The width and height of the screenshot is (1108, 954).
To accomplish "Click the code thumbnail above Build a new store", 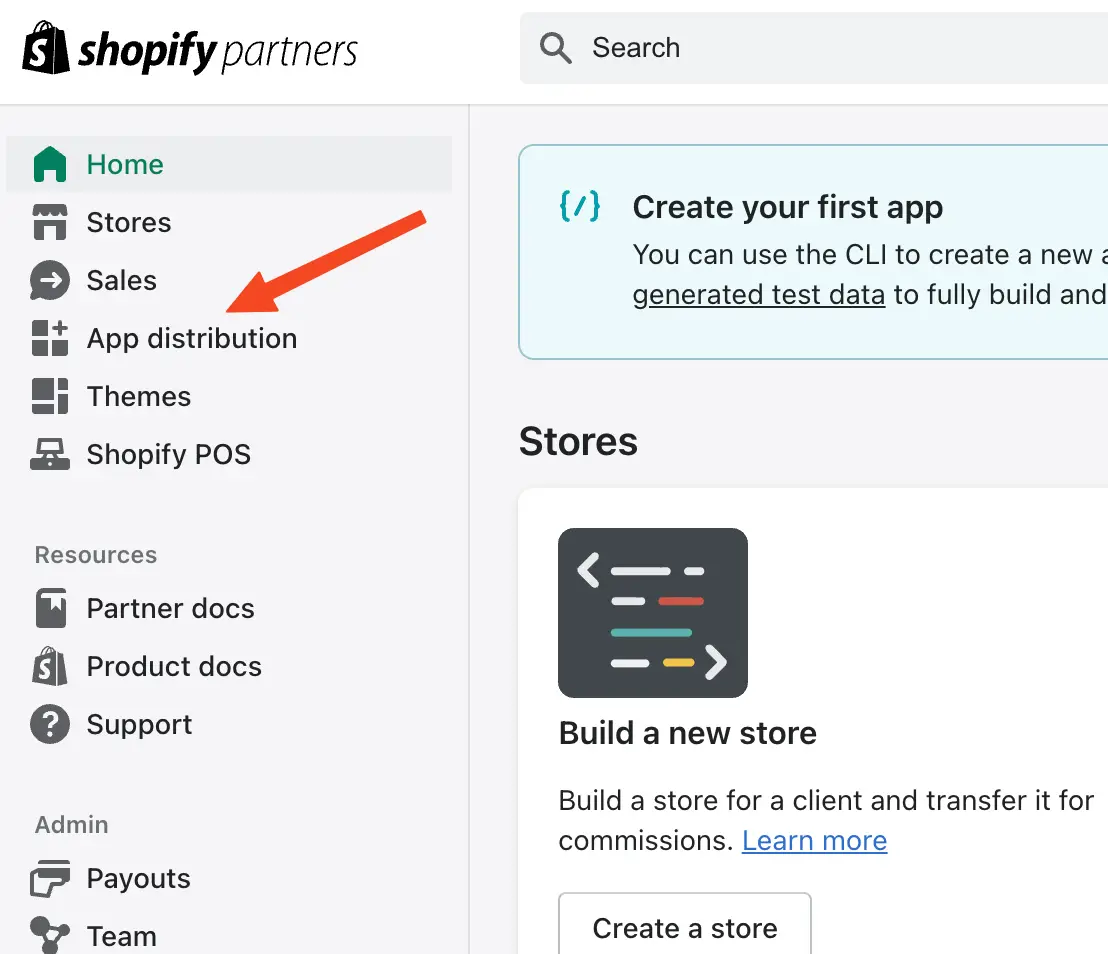I will point(652,612).
